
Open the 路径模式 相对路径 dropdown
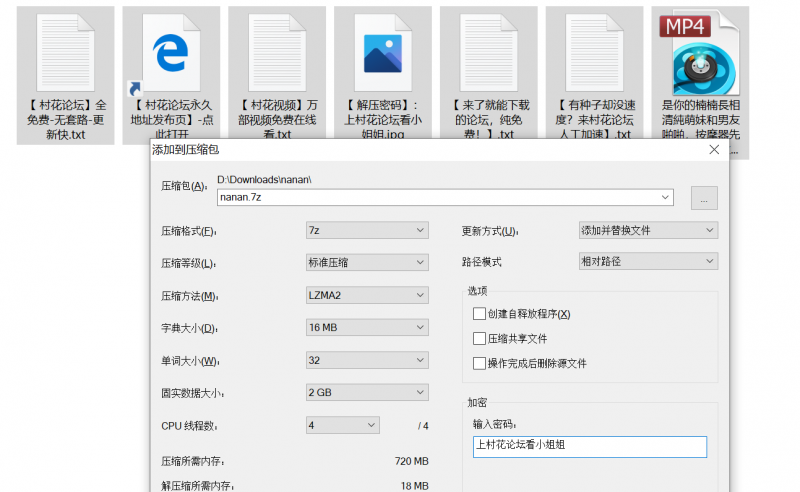click(648, 262)
